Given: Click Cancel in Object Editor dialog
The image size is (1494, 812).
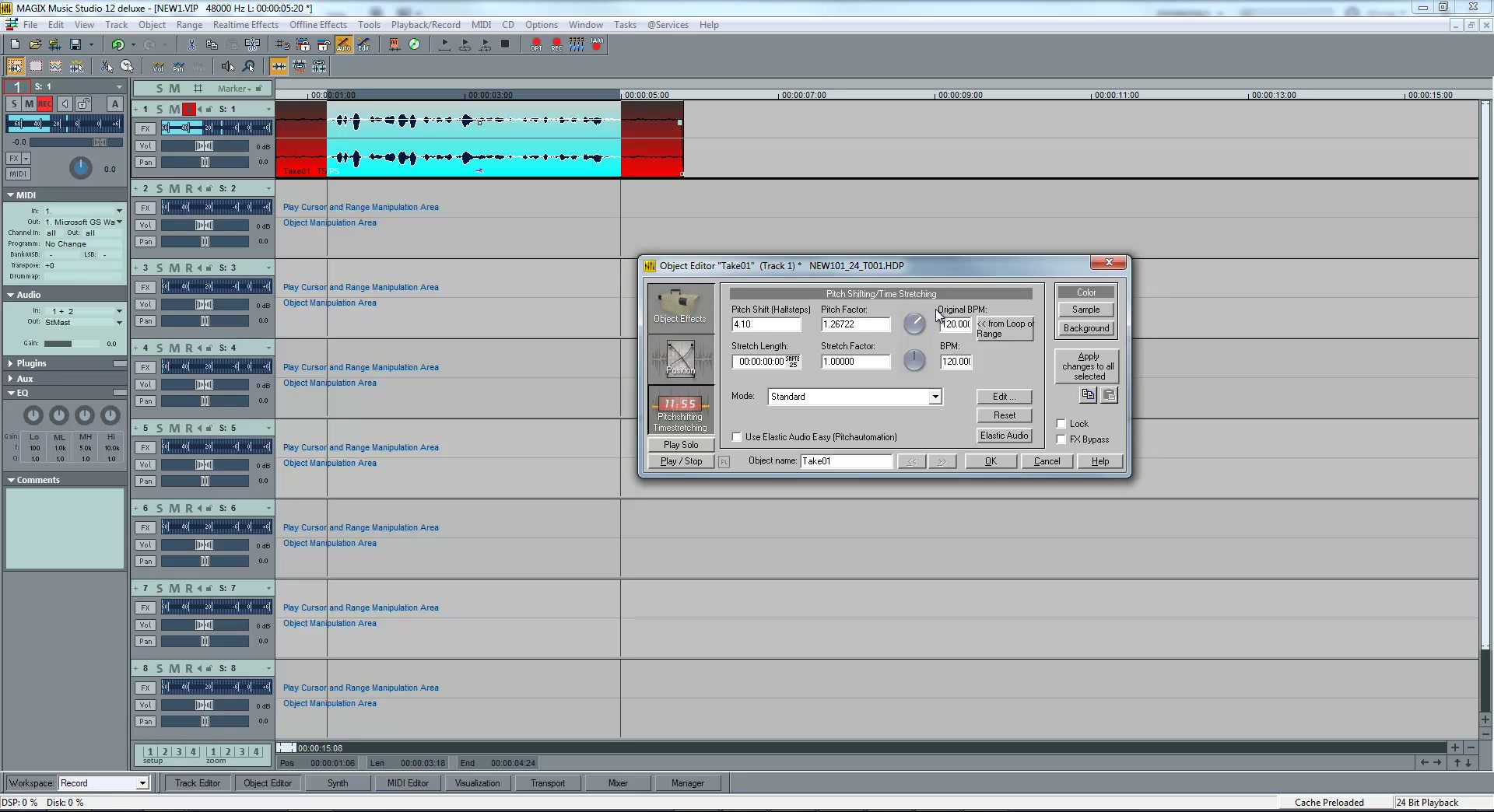Looking at the screenshot, I should 1047,461.
